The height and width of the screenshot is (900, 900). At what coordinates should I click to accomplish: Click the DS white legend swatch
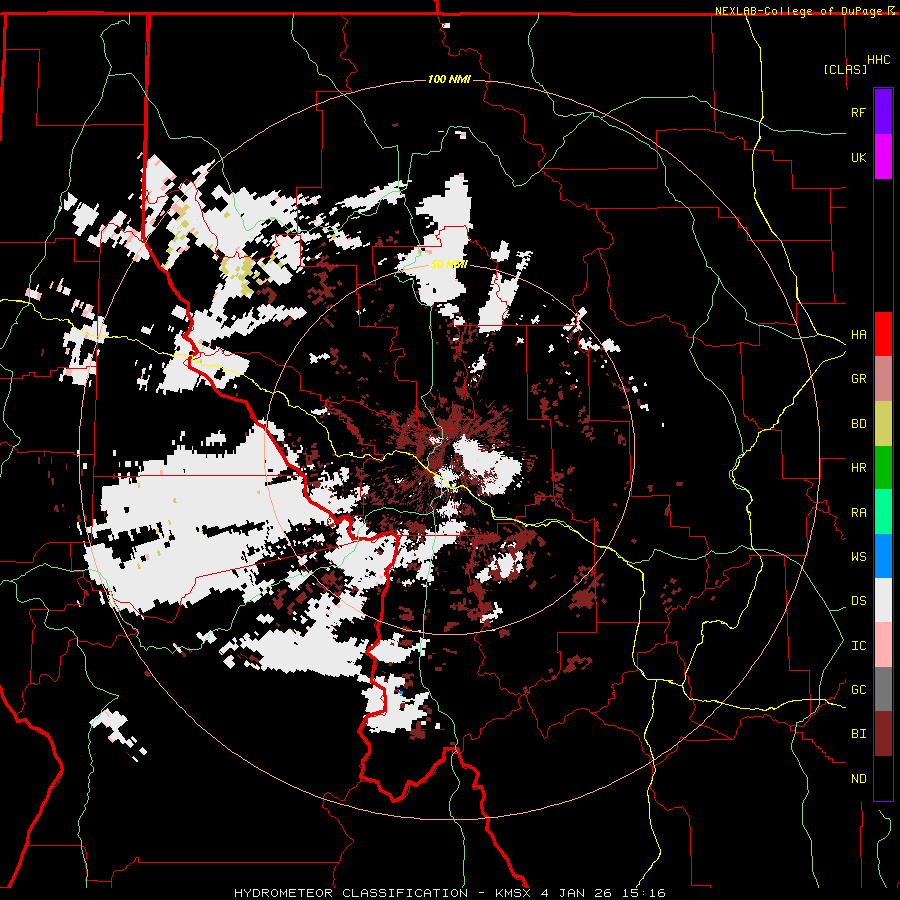click(883, 600)
